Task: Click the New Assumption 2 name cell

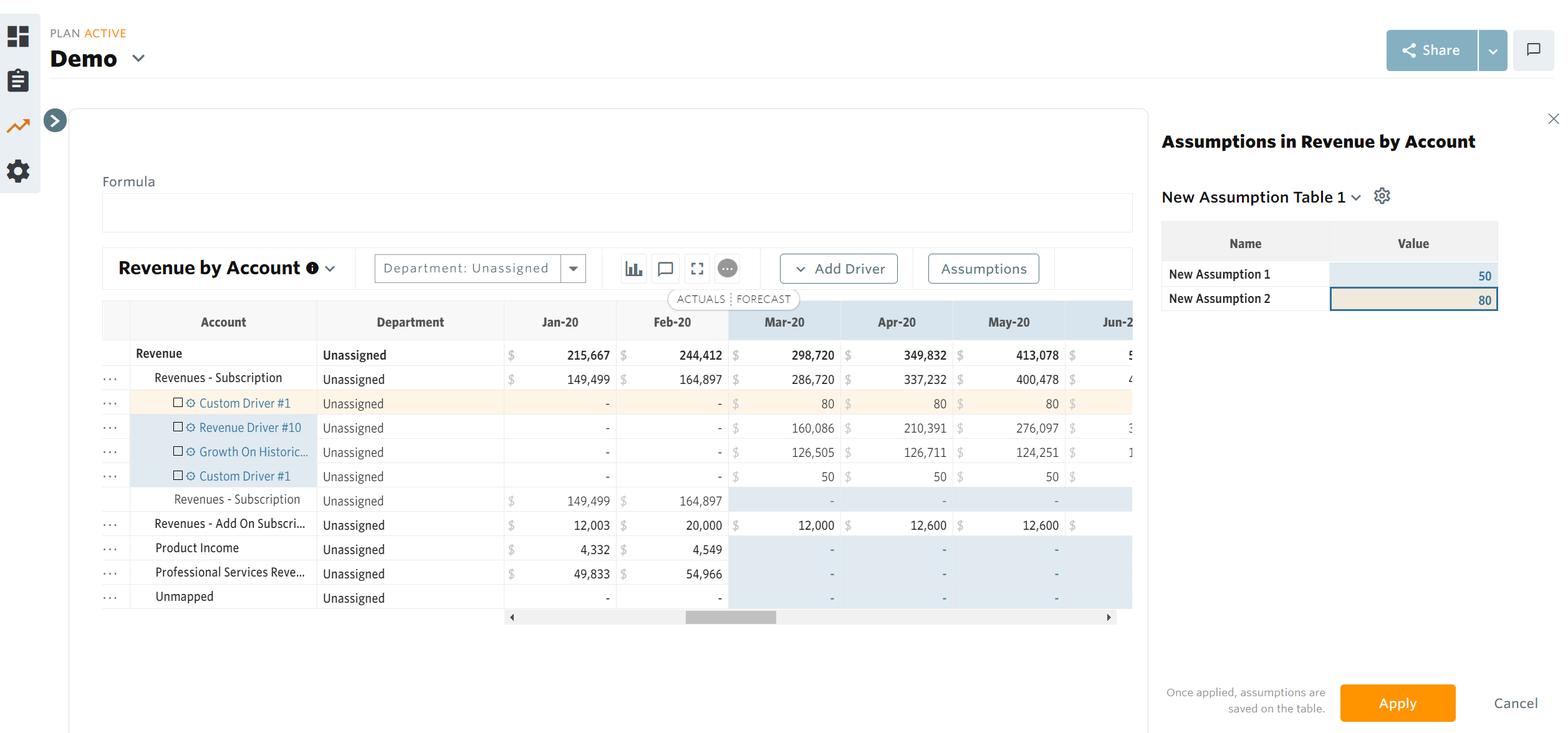Action: (1245, 299)
